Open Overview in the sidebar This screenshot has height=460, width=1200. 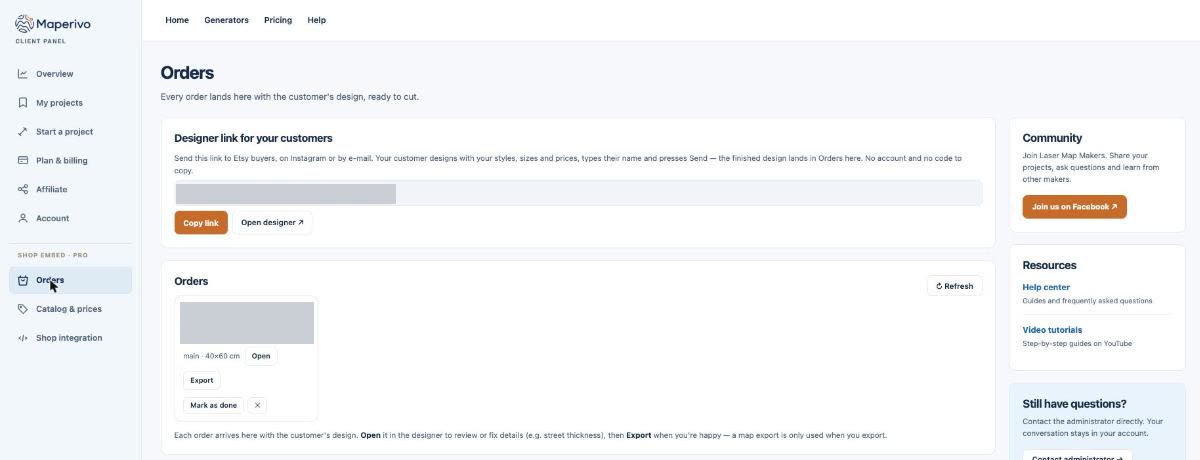tap(70, 74)
